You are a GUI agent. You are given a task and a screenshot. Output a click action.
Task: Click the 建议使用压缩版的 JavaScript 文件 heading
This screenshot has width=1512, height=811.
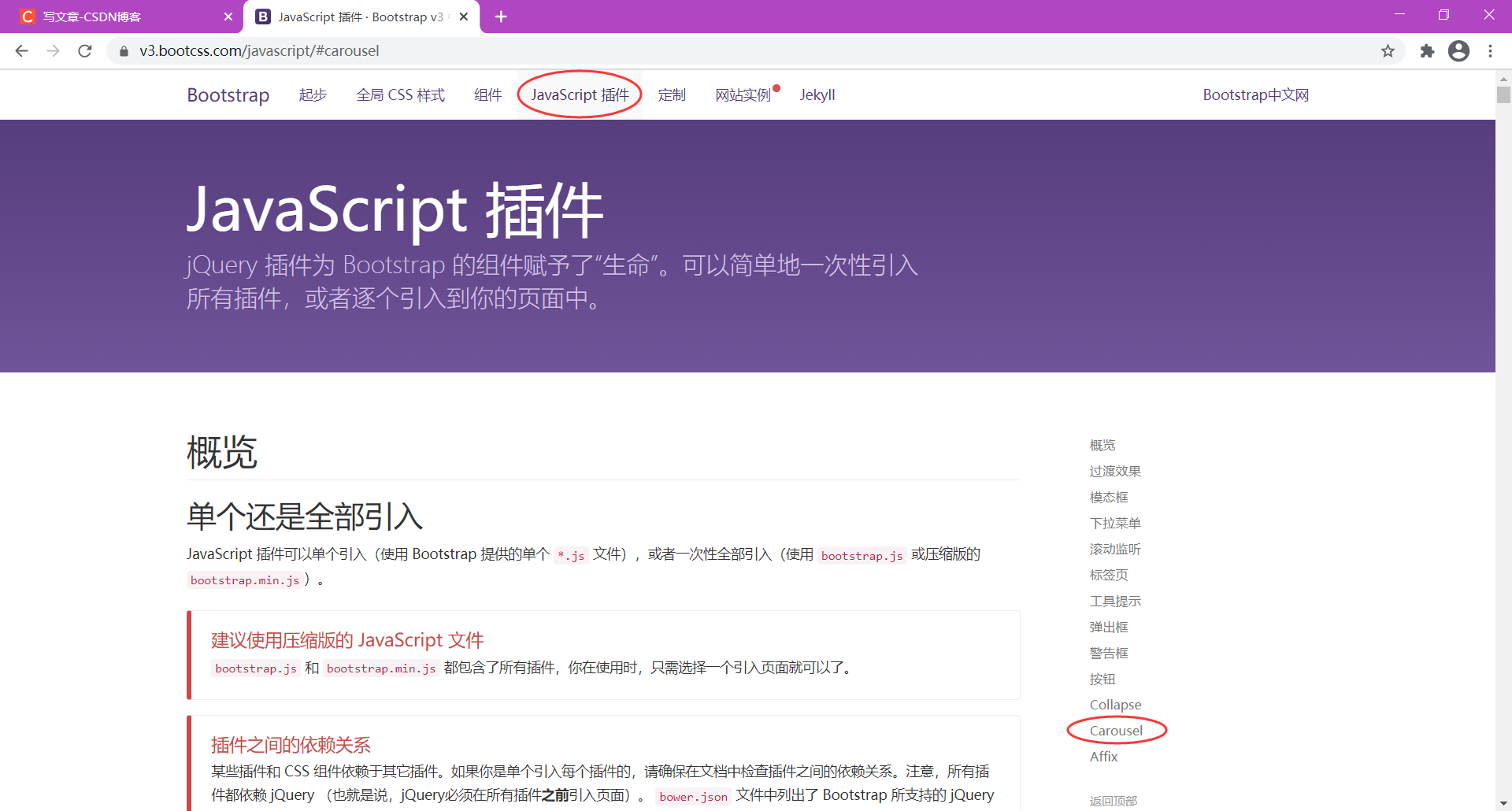(347, 640)
